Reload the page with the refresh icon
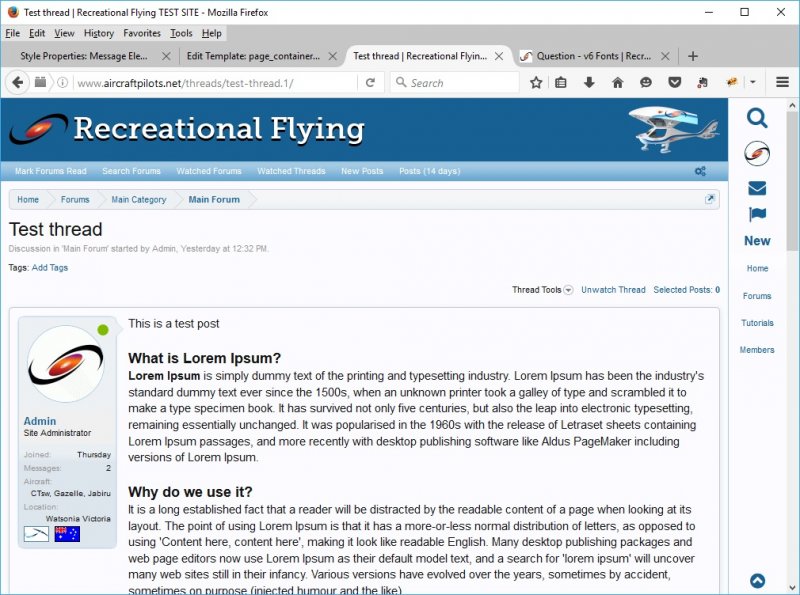The image size is (800, 595). click(x=370, y=82)
